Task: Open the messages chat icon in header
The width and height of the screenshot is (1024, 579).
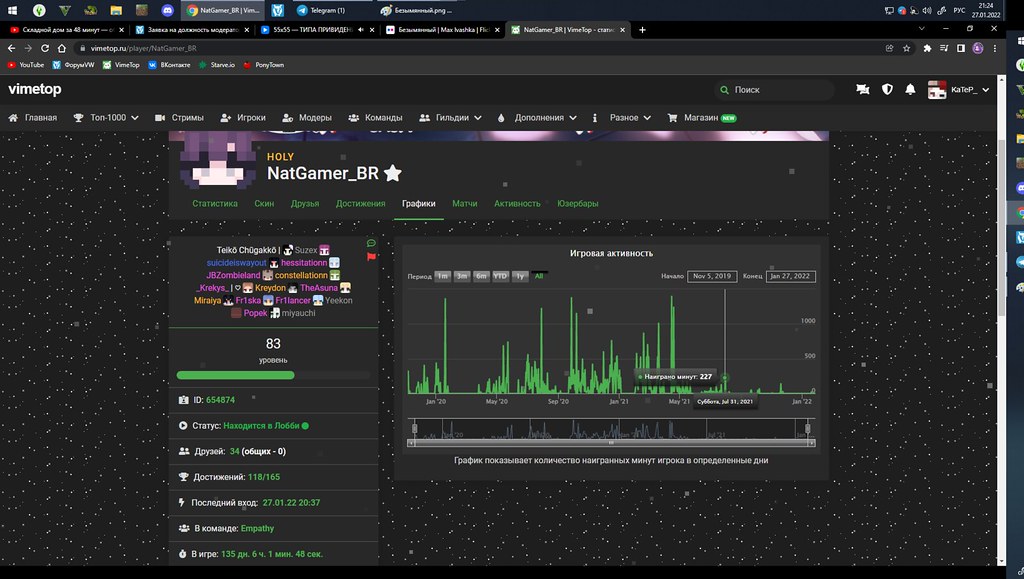Action: [863, 90]
